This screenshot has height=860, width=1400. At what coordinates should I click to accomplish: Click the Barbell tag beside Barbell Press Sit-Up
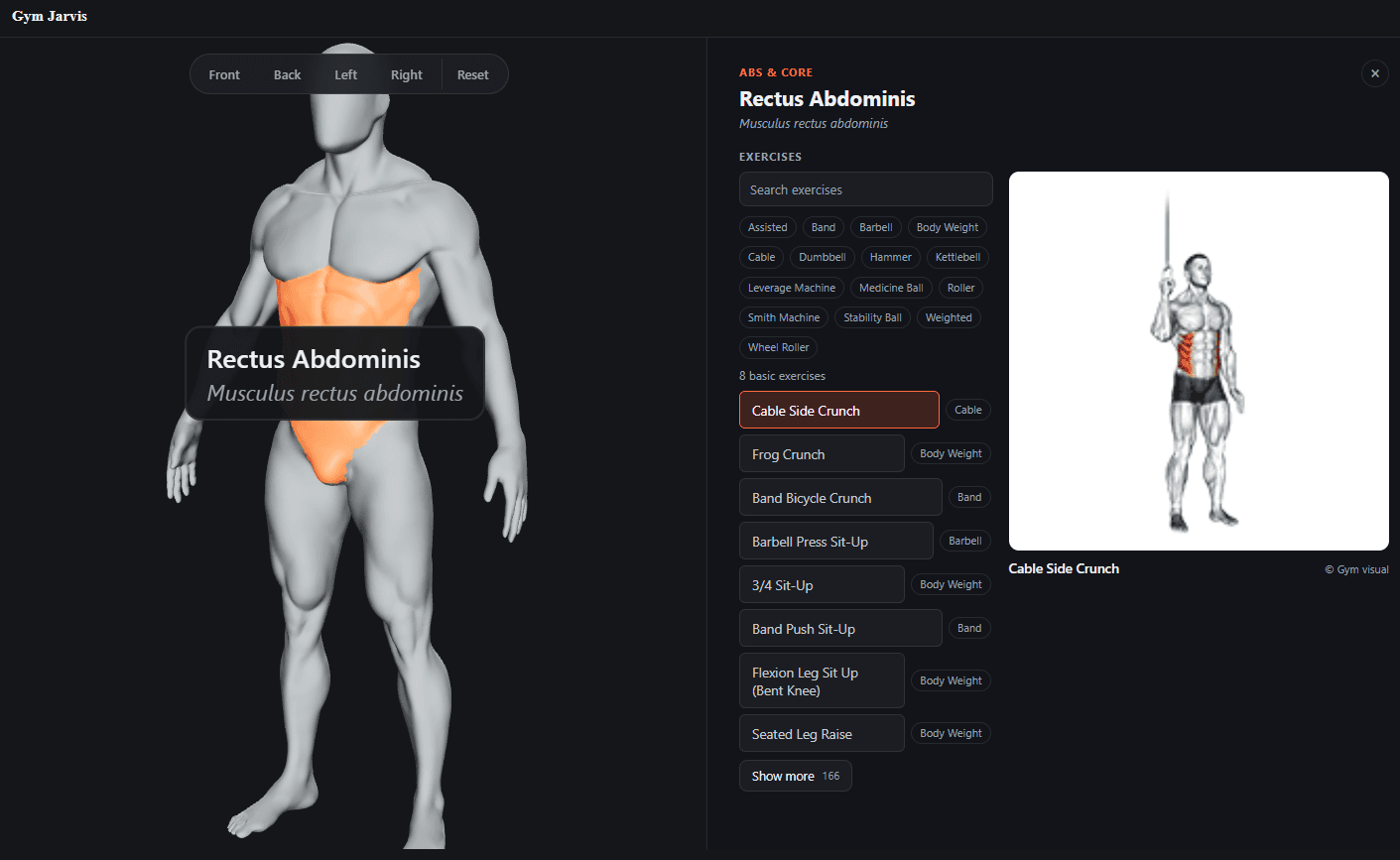(964, 541)
